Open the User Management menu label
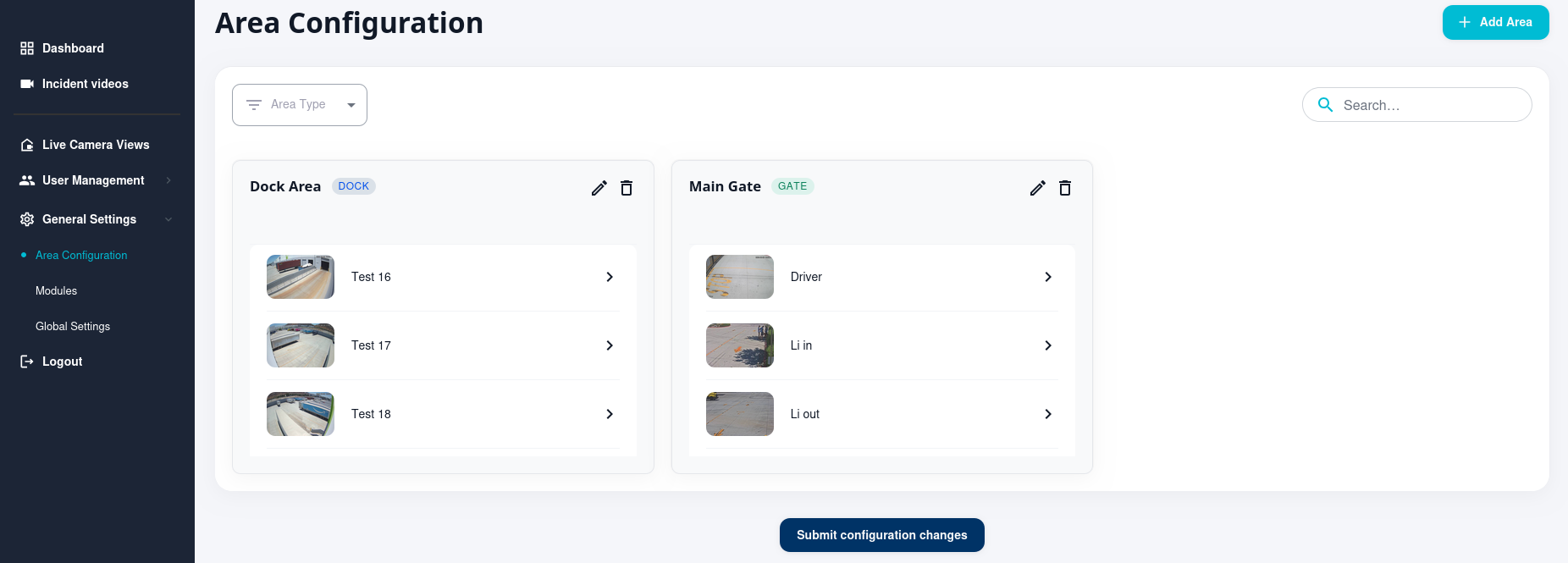 [93, 180]
